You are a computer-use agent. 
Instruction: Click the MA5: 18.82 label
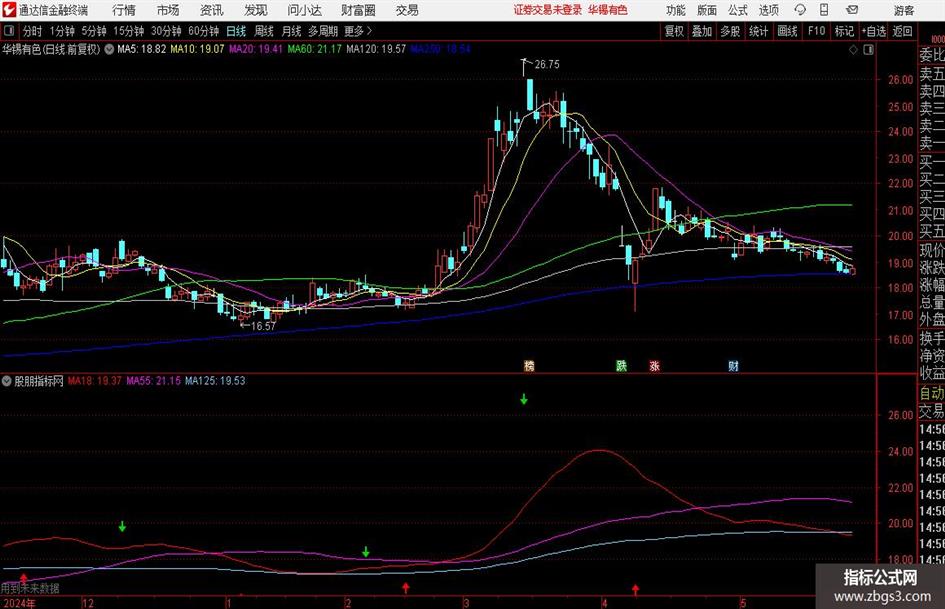[142, 49]
